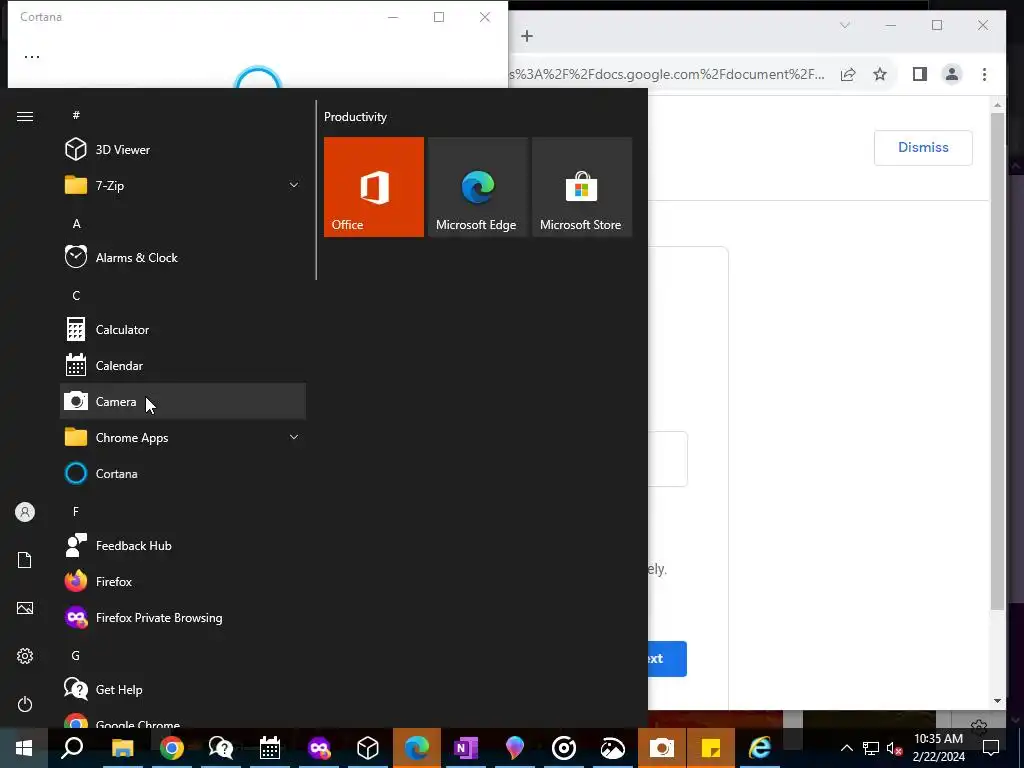This screenshot has width=1024, height=768.
Task: Open the Chrome profile avatar
Action: [952, 74]
